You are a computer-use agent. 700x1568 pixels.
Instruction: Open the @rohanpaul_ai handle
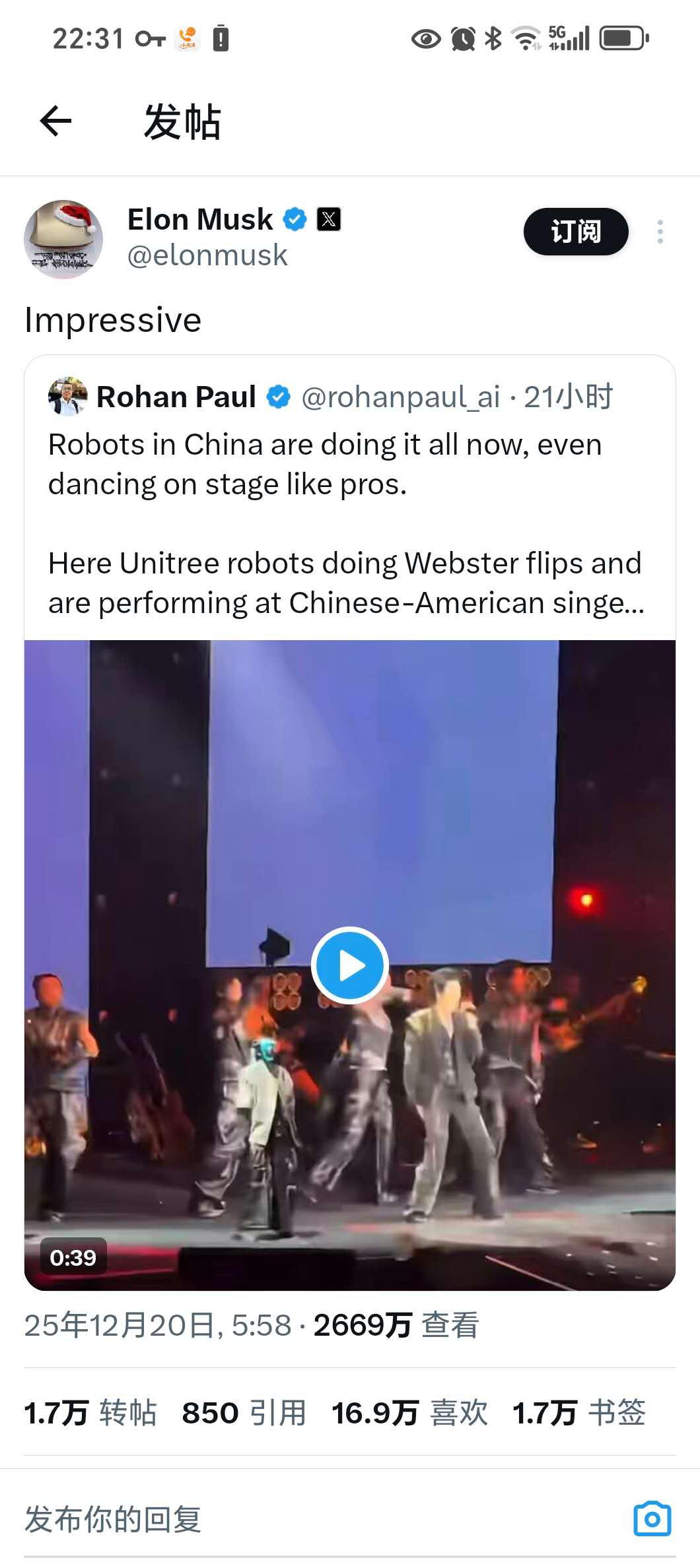pos(400,397)
